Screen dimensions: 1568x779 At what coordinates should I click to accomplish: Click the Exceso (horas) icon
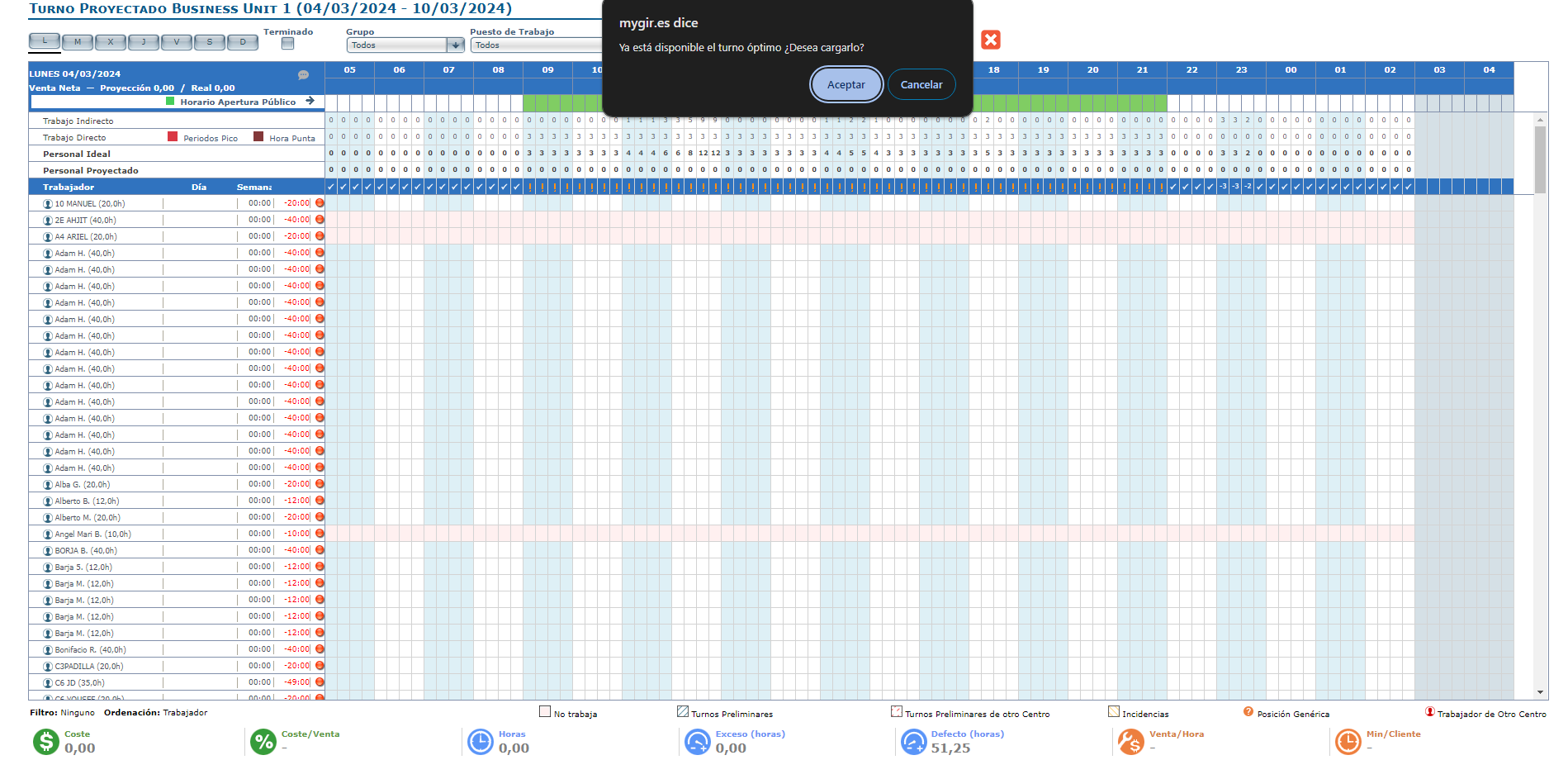click(697, 742)
